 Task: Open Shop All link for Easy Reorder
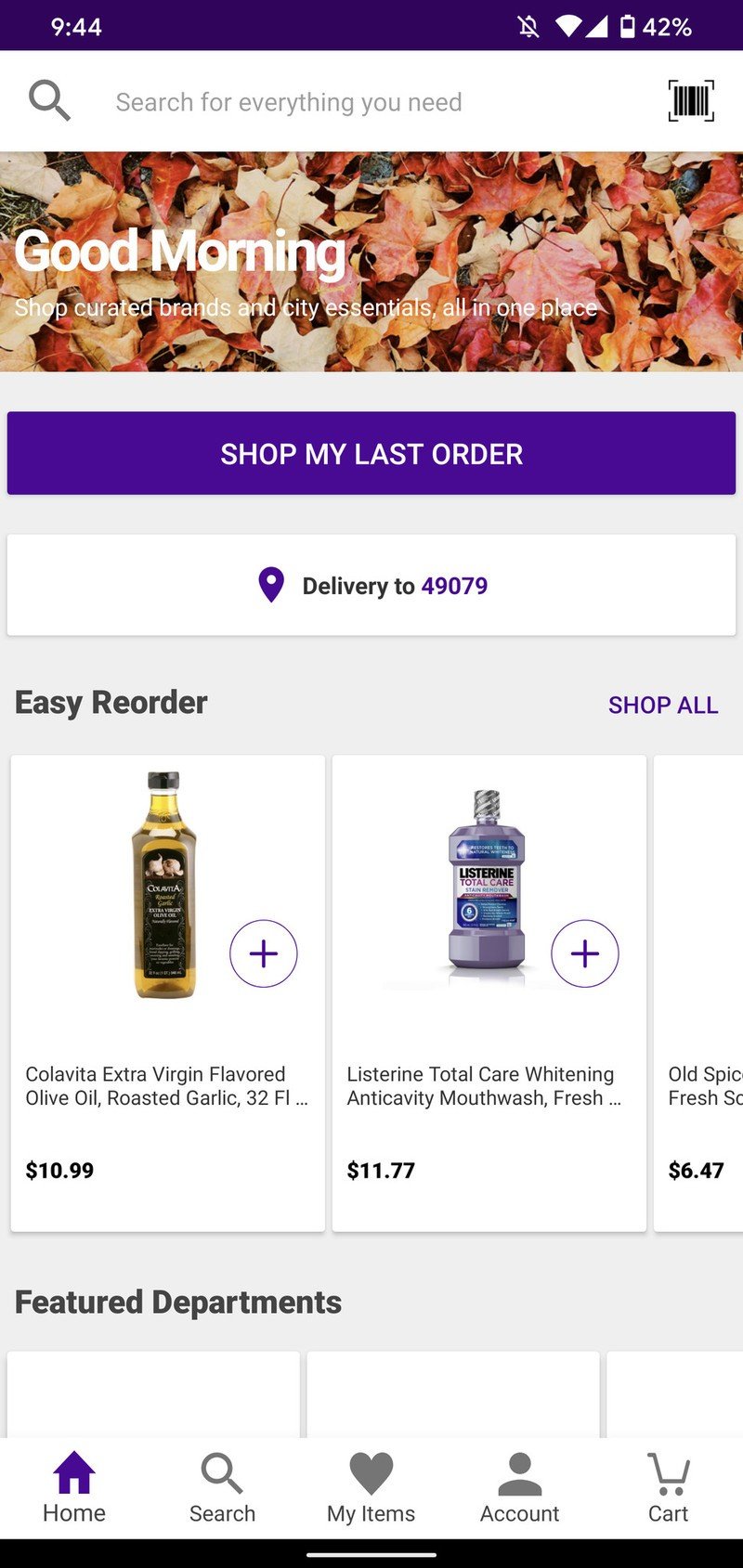663,705
